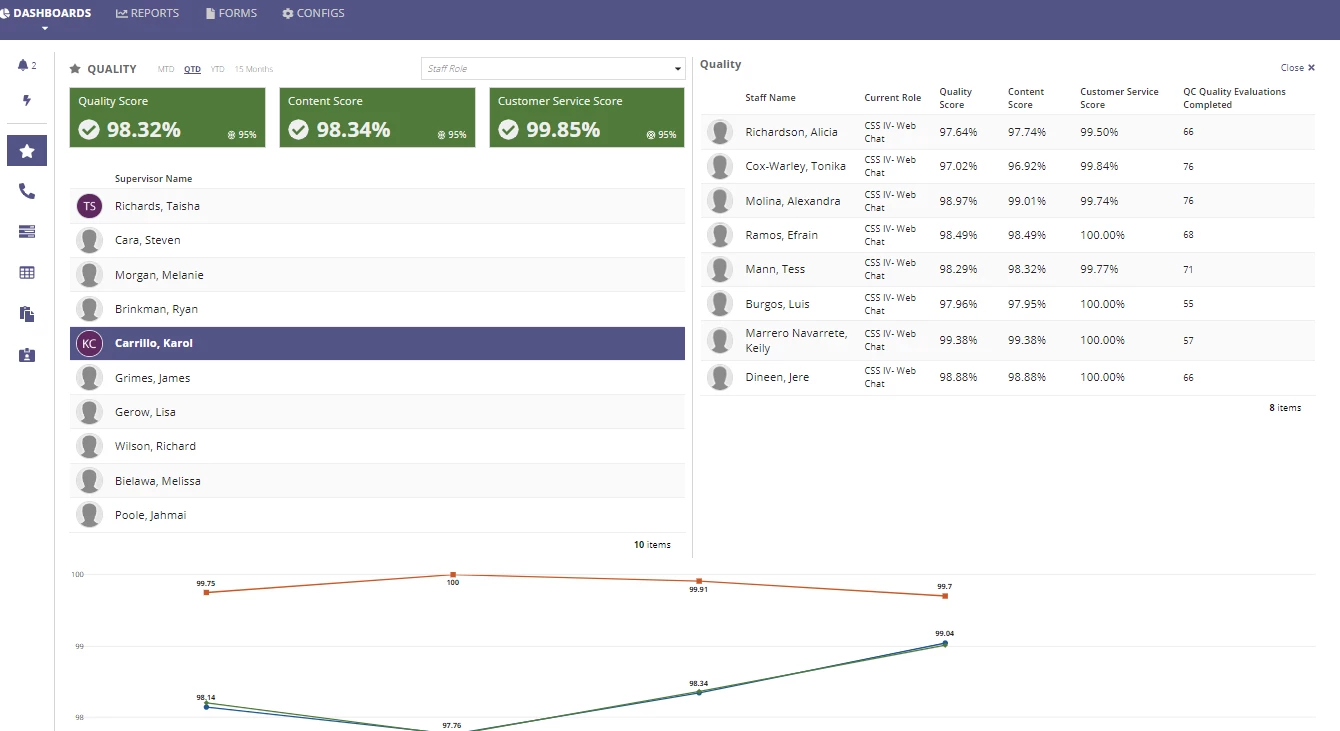
Task: Open the Staff Role dropdown
Action: click(553, 69)
